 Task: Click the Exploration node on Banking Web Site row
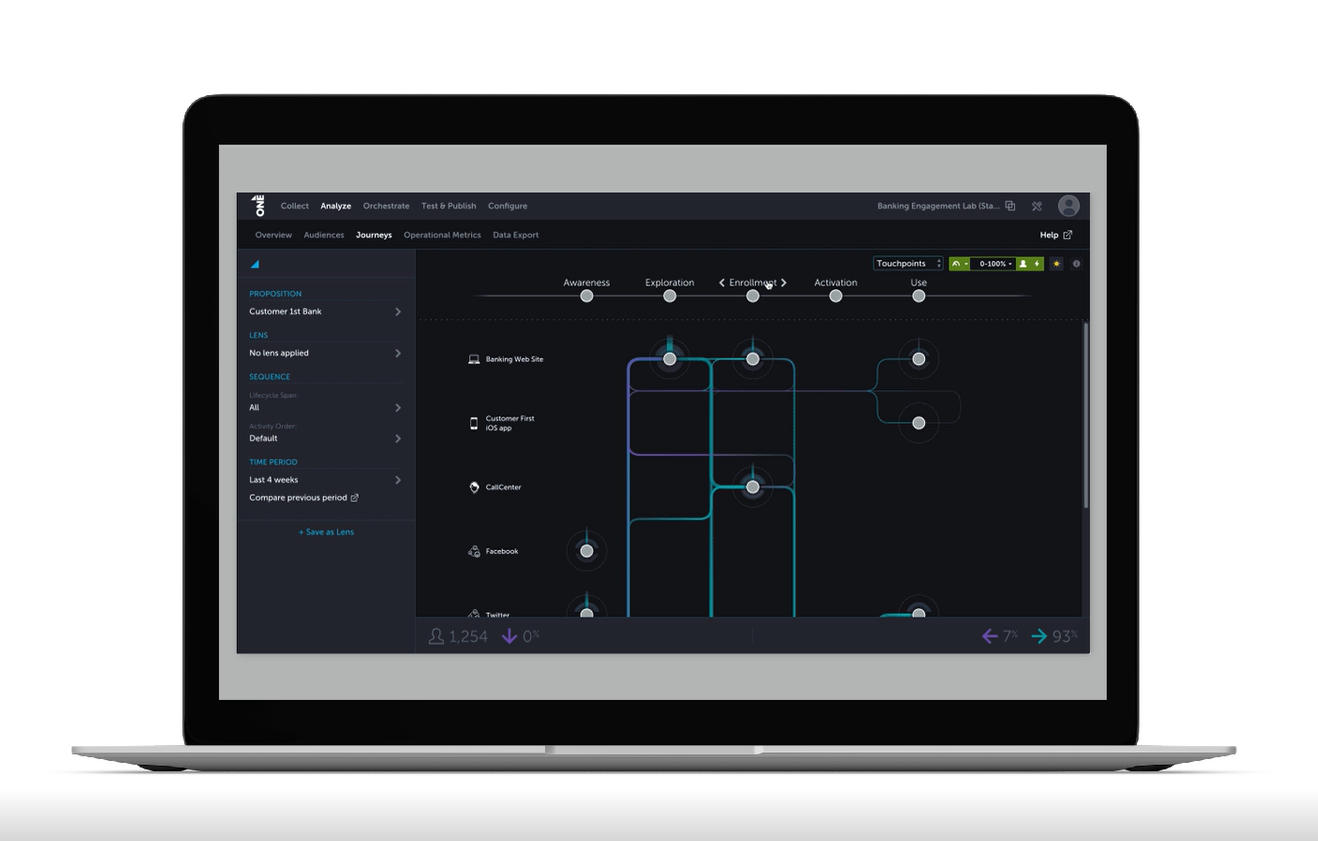670,359
